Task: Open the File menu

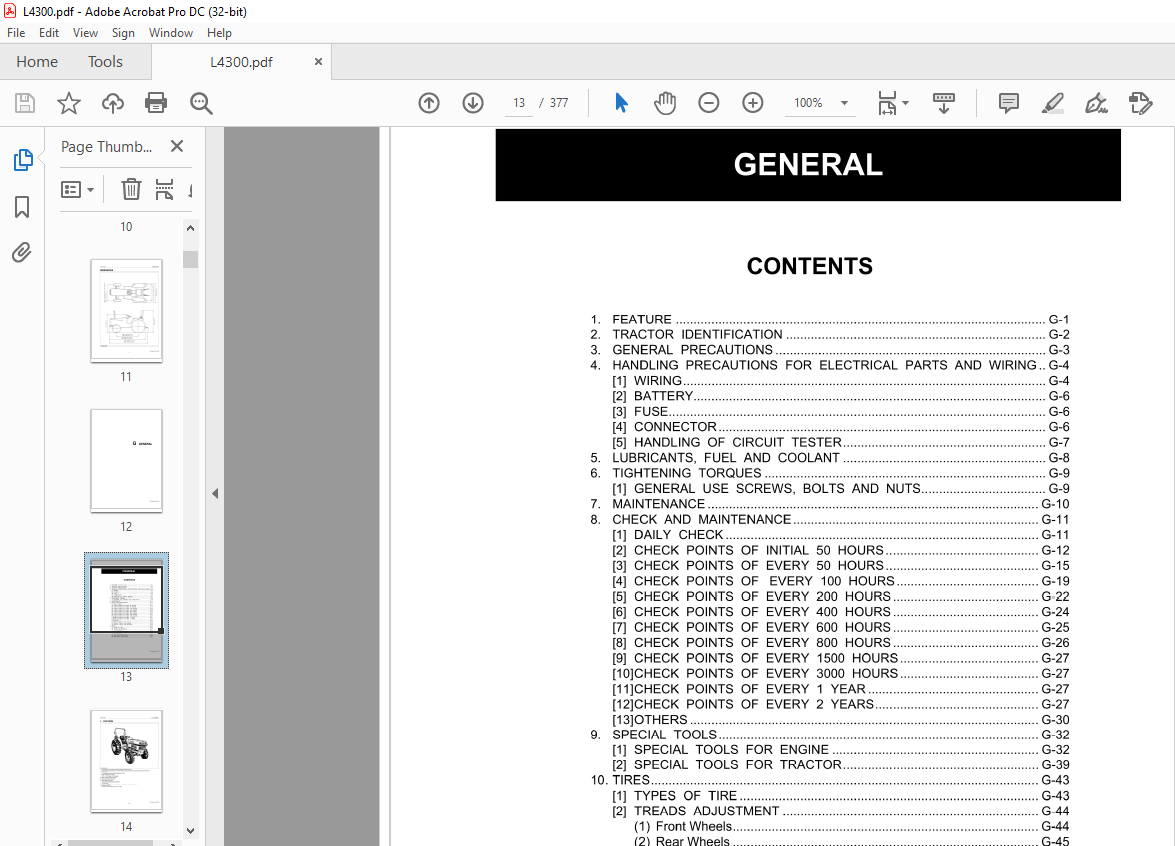Action: point(16,33)
